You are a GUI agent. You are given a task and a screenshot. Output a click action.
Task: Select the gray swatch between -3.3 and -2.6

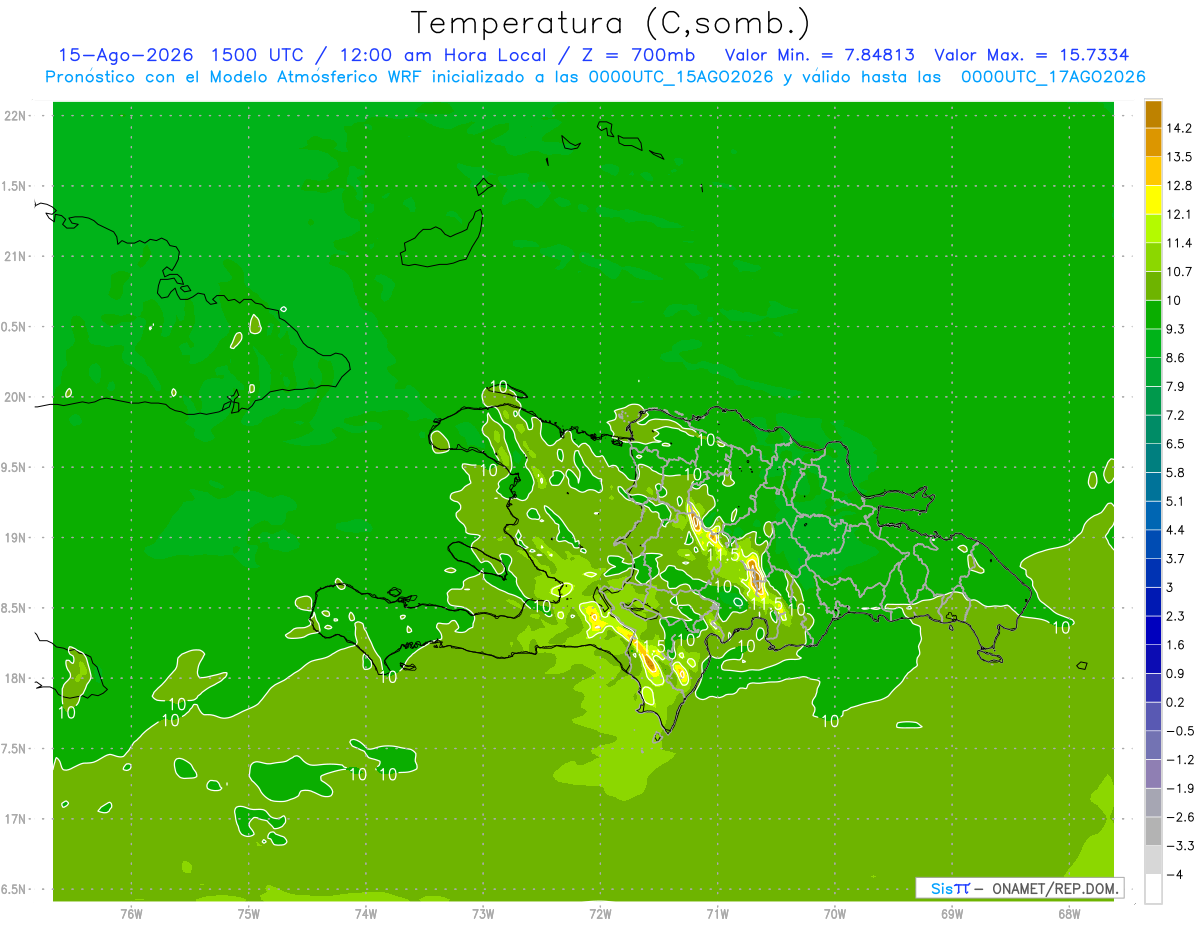1153,831
